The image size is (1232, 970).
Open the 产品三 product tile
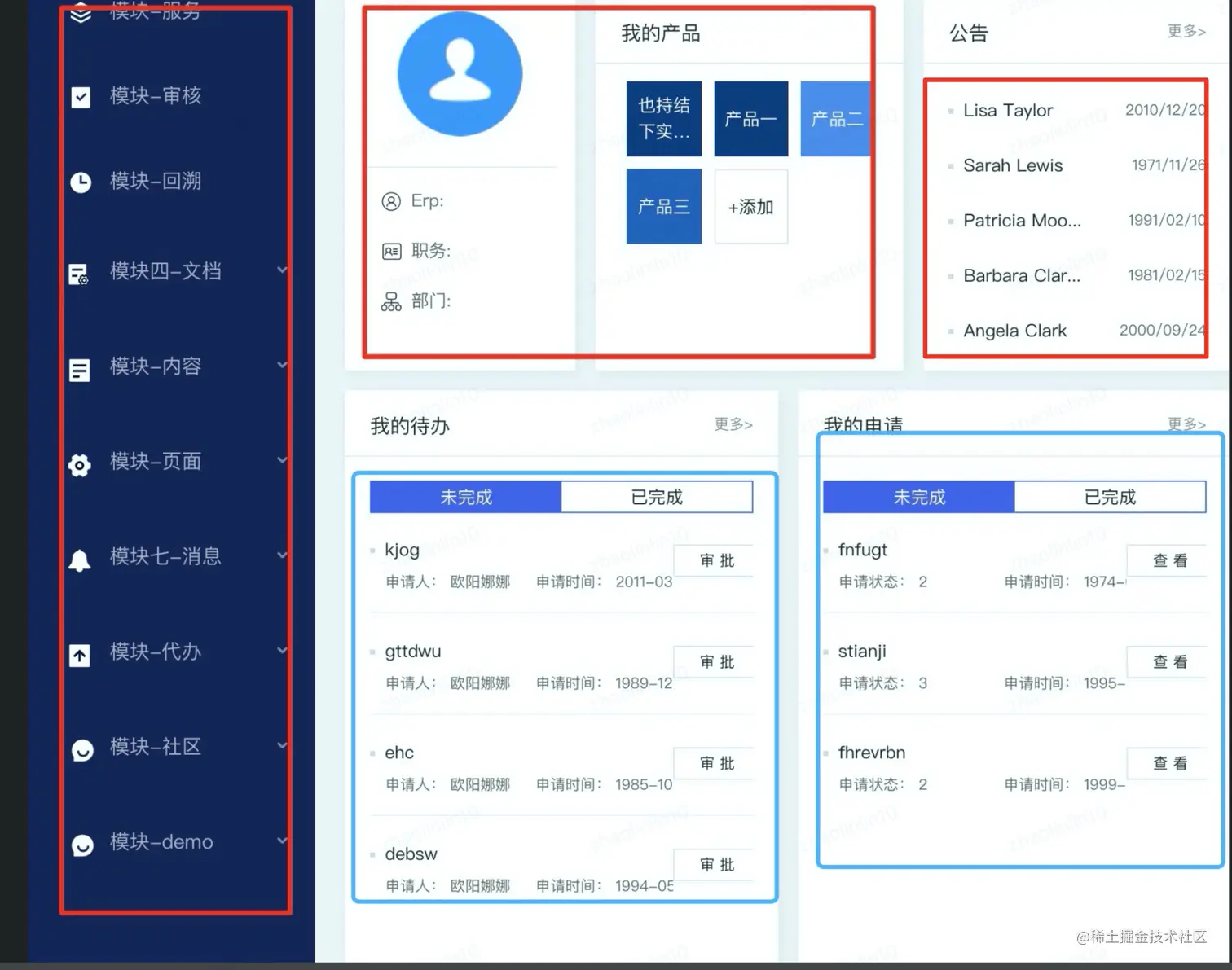[664, 207]
